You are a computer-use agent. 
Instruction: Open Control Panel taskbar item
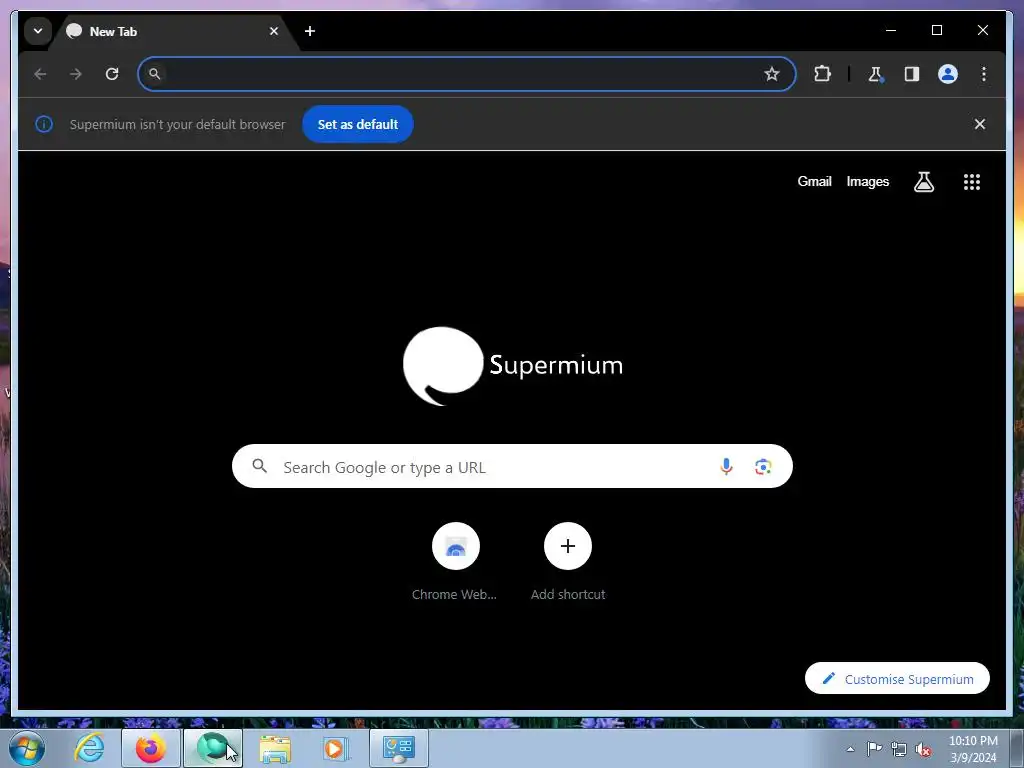pos(399,748)
